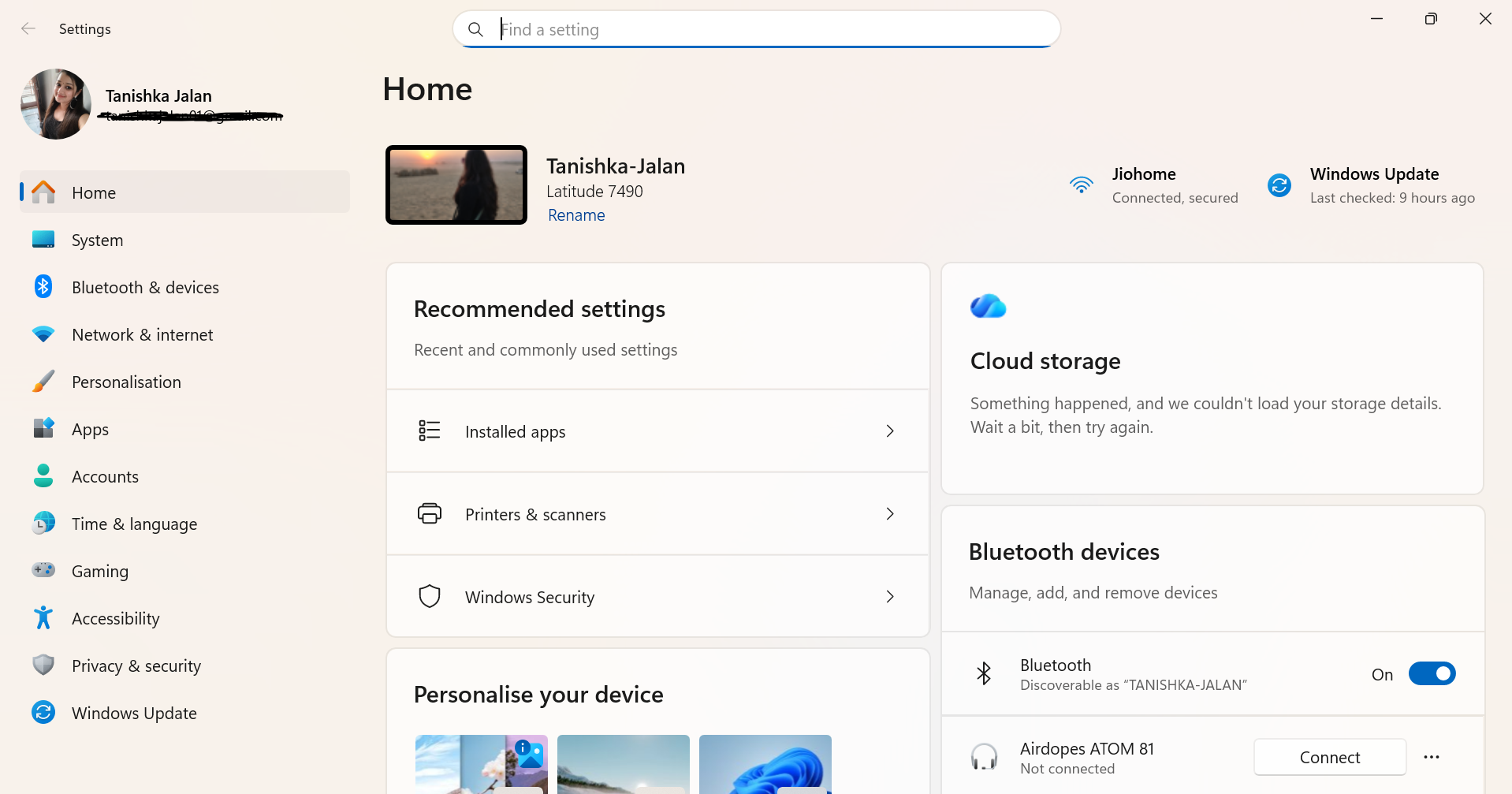Click the Installed apps list icon
The height and width of the screenshot is (794, 1512).
pyautogui.click(x=430, y=431)
